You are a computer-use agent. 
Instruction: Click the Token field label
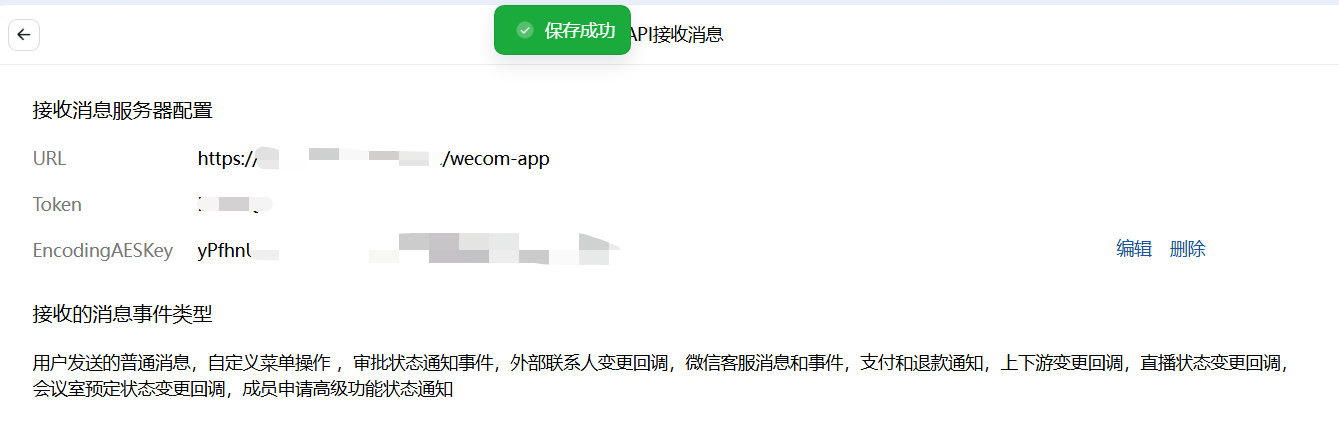[x=57, y=204]
